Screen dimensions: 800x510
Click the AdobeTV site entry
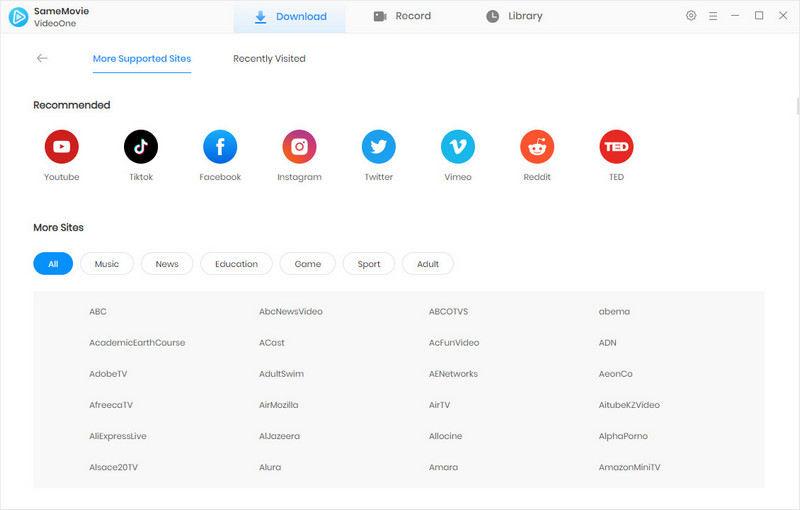pos(108,374)
